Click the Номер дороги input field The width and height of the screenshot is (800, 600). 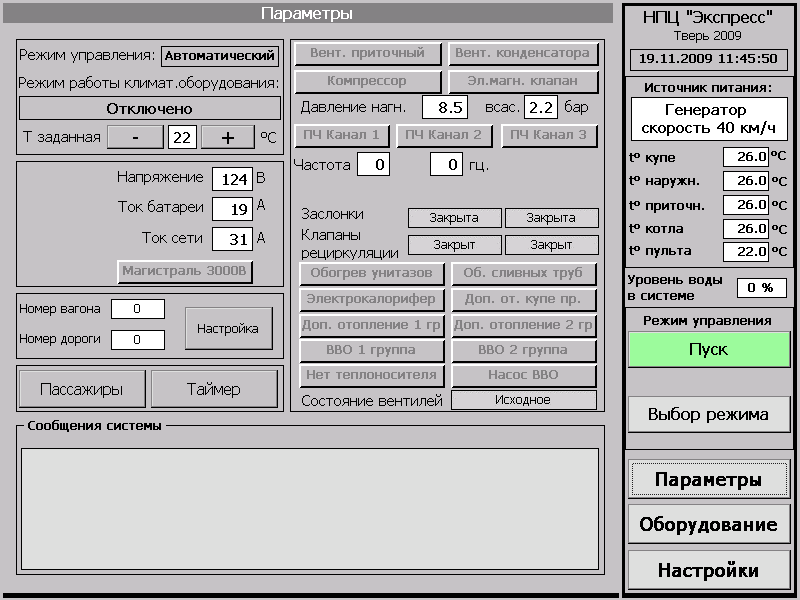pos(138,339)
